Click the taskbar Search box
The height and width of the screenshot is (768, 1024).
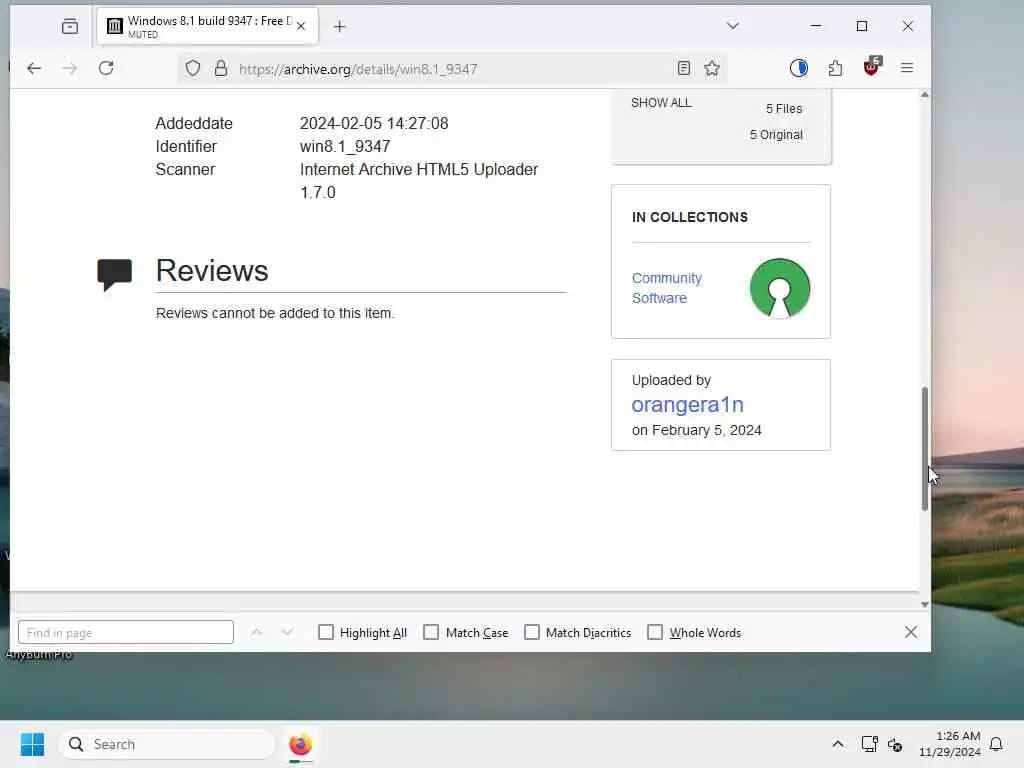click(x=167, y=744)
